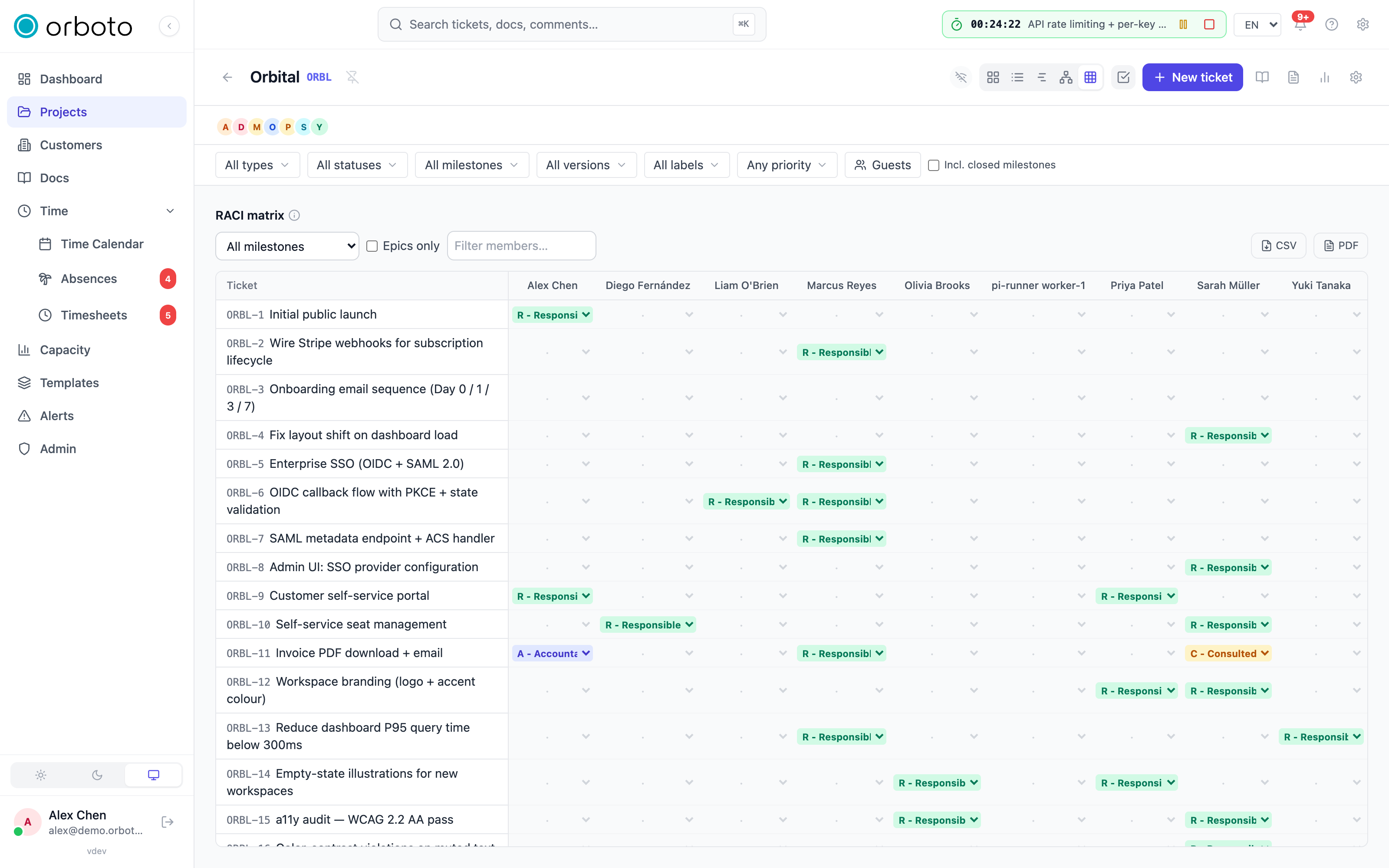Open Customers in the sidebar
Screen dimensions: 1389x868
click(96, 145)
